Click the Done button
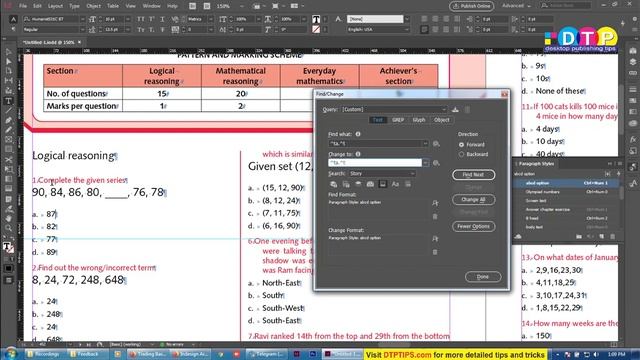This screenshot has height=360, width=640. click(483, 277)
